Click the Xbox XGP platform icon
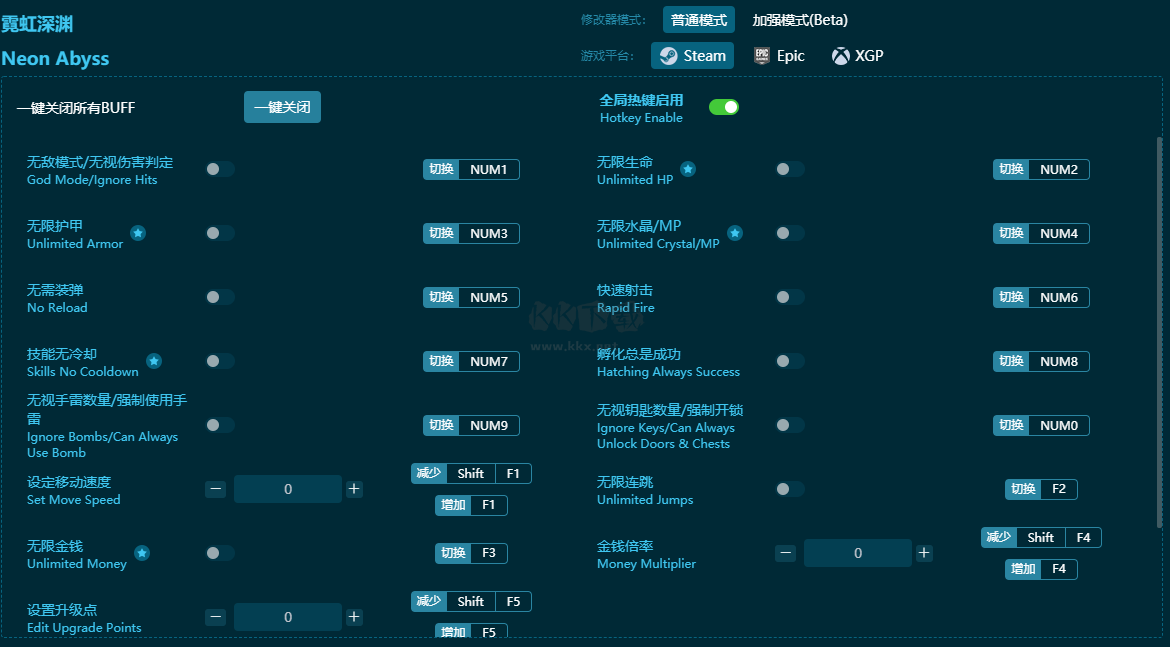Image resolution: width=1170 pixels, height=647 pixels. (x=840, y=56)
